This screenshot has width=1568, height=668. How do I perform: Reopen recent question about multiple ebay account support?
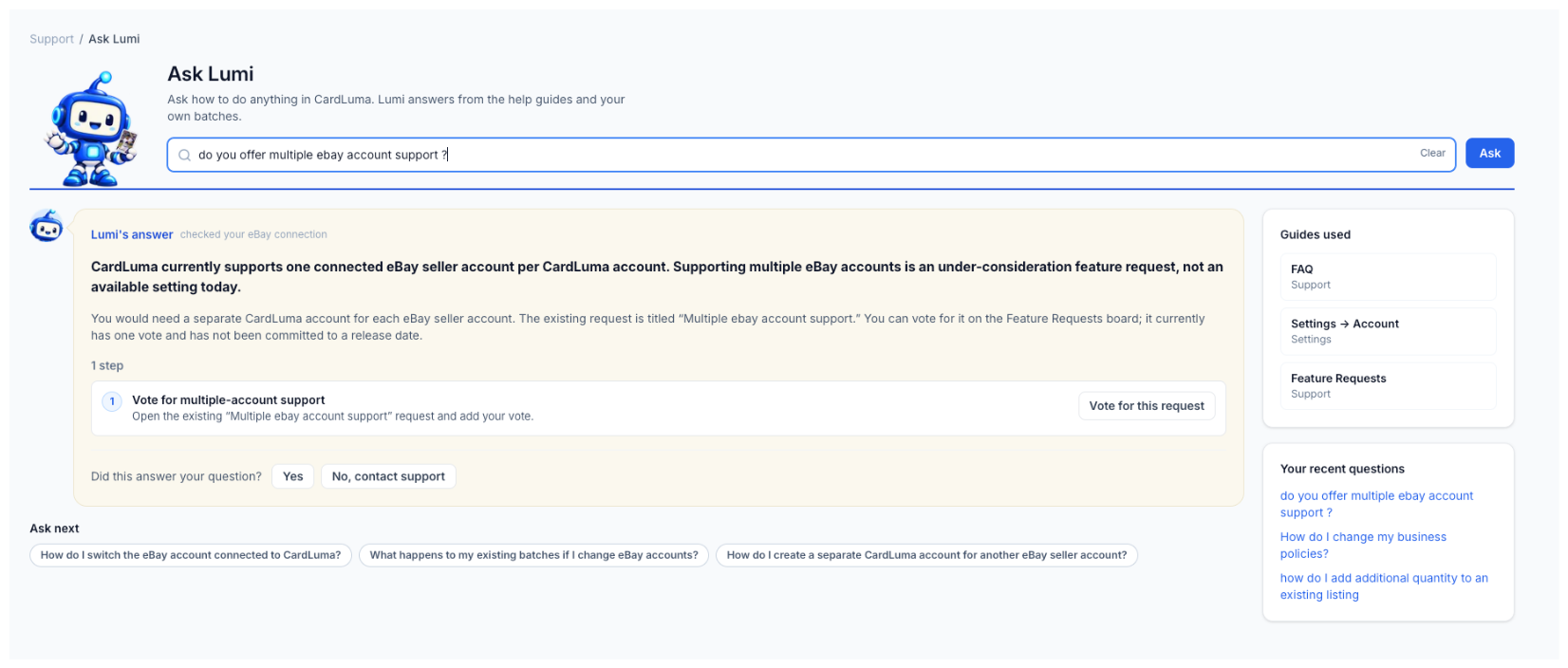tap(1376, 504)
